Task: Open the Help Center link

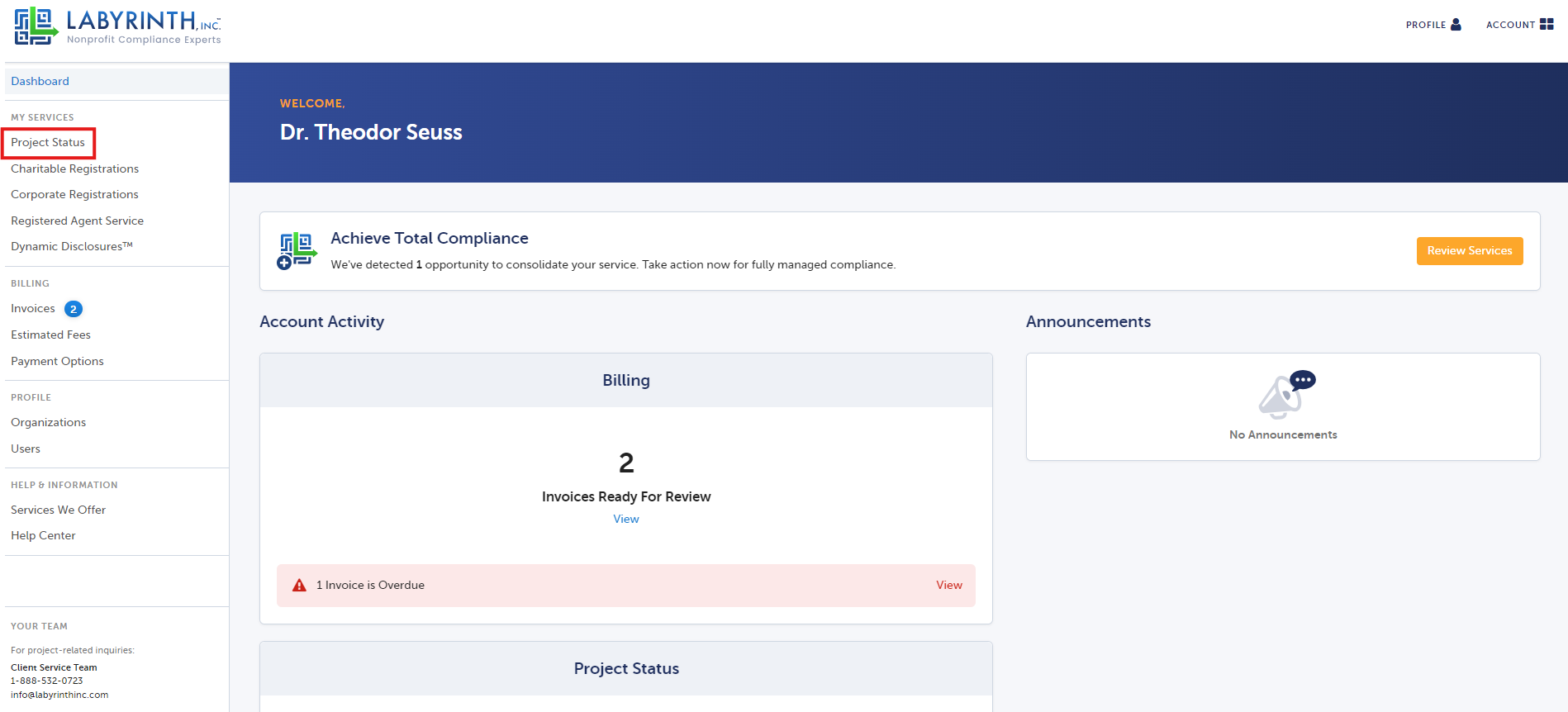Action: pos(43,535)
